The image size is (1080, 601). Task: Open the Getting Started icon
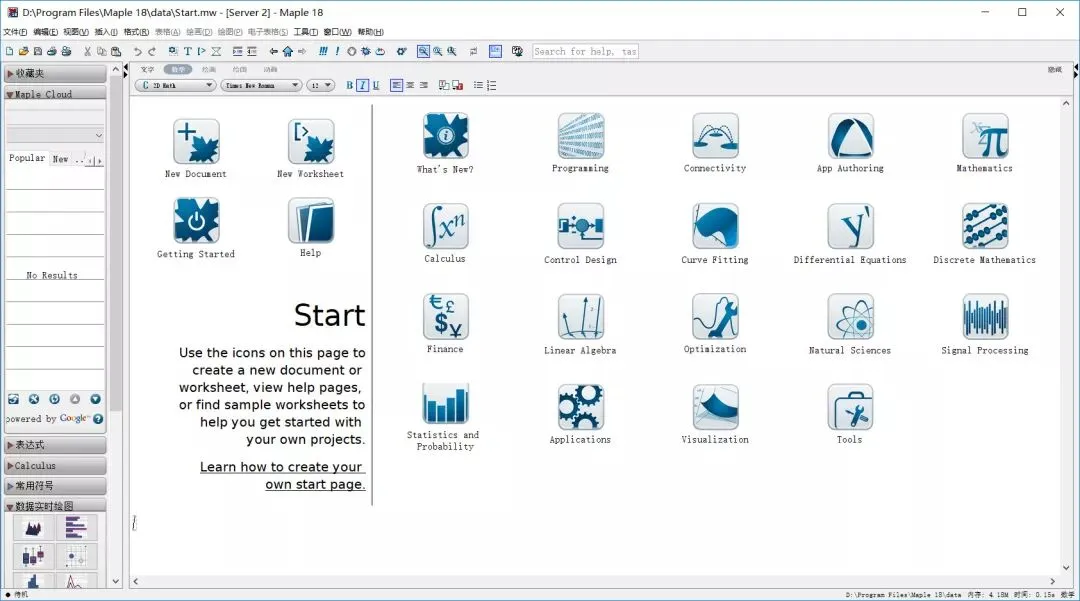pos(196,220)
